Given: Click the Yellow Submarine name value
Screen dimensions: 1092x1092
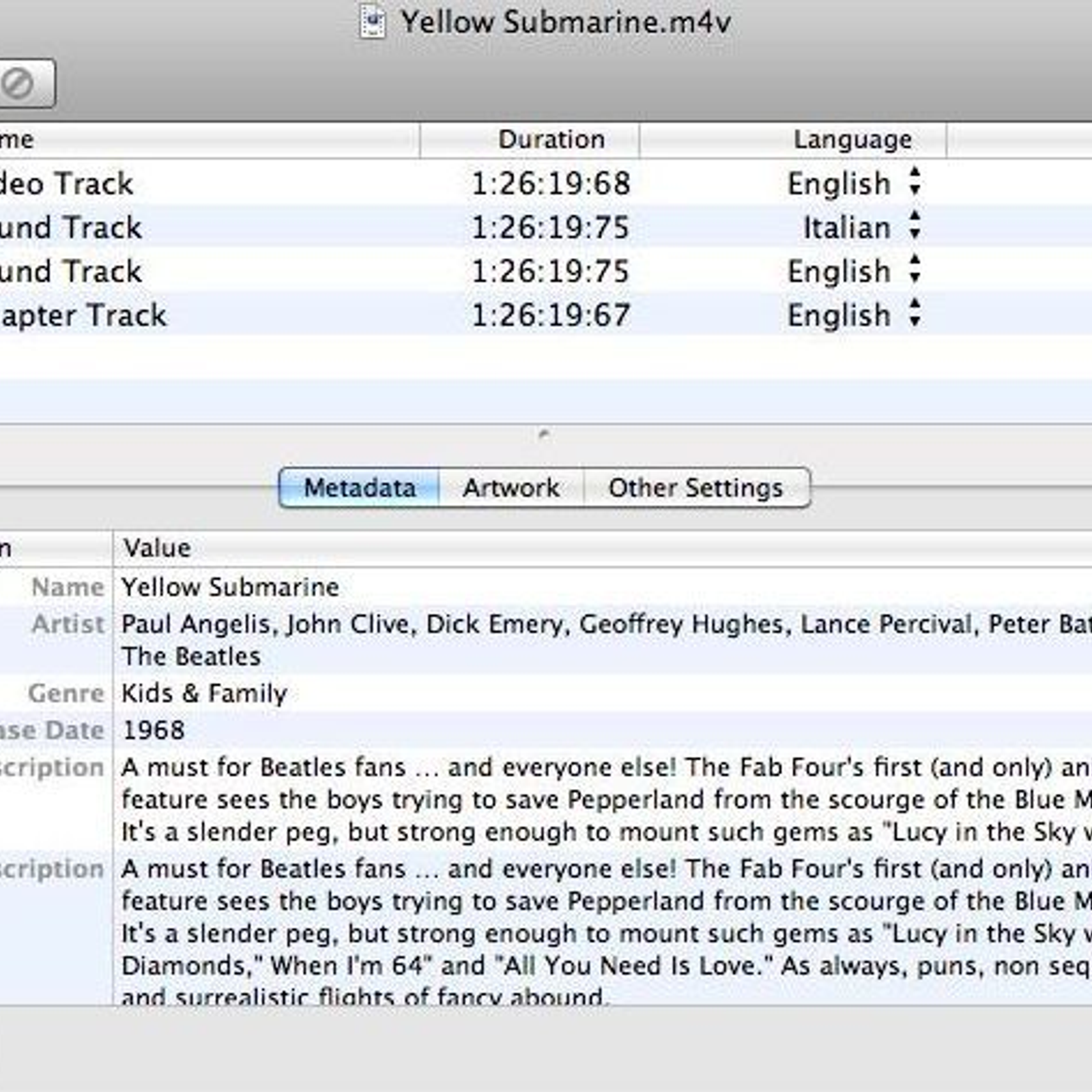Looking at the screenshot, I should click(x=230, y=587).
